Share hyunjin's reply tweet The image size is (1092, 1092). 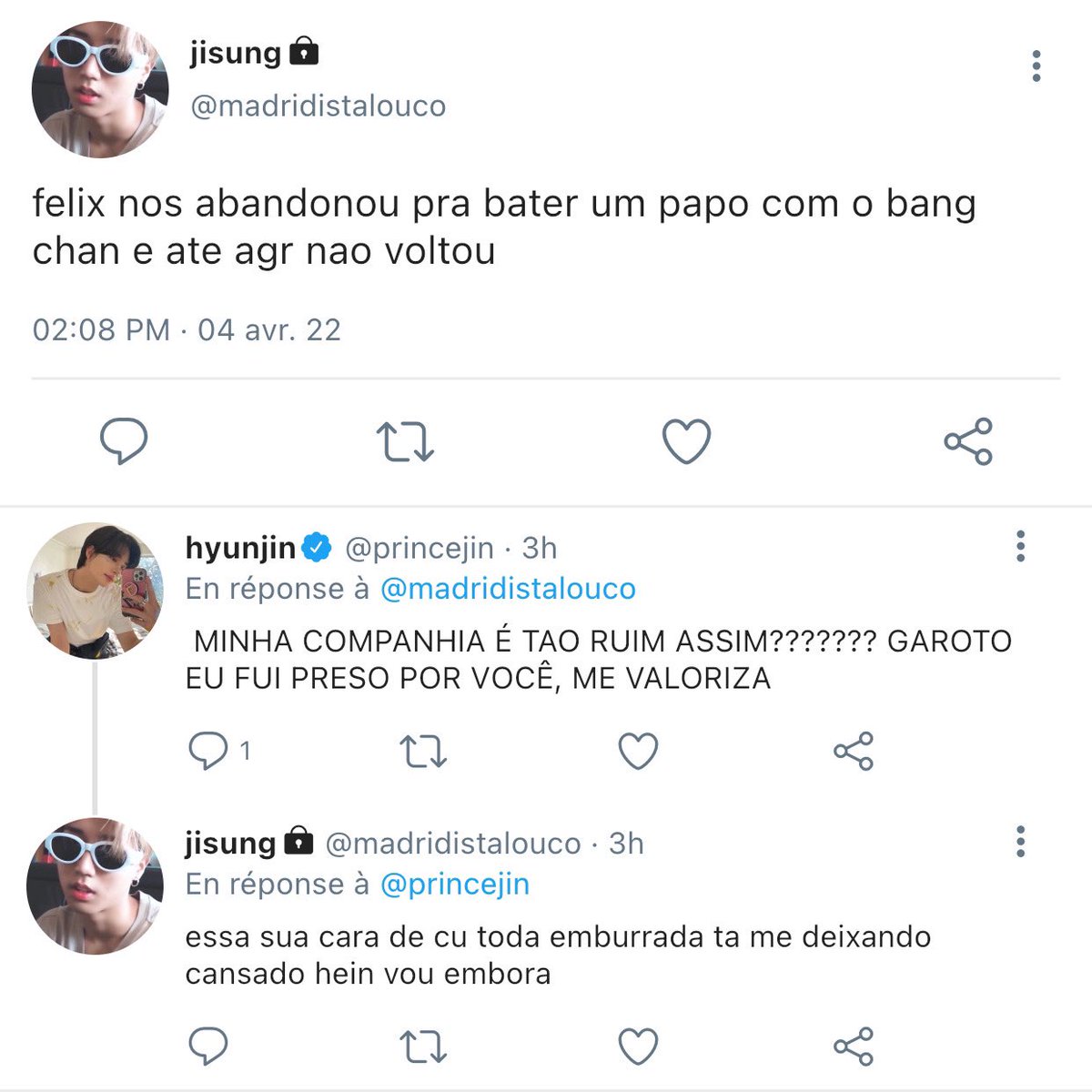854,752
